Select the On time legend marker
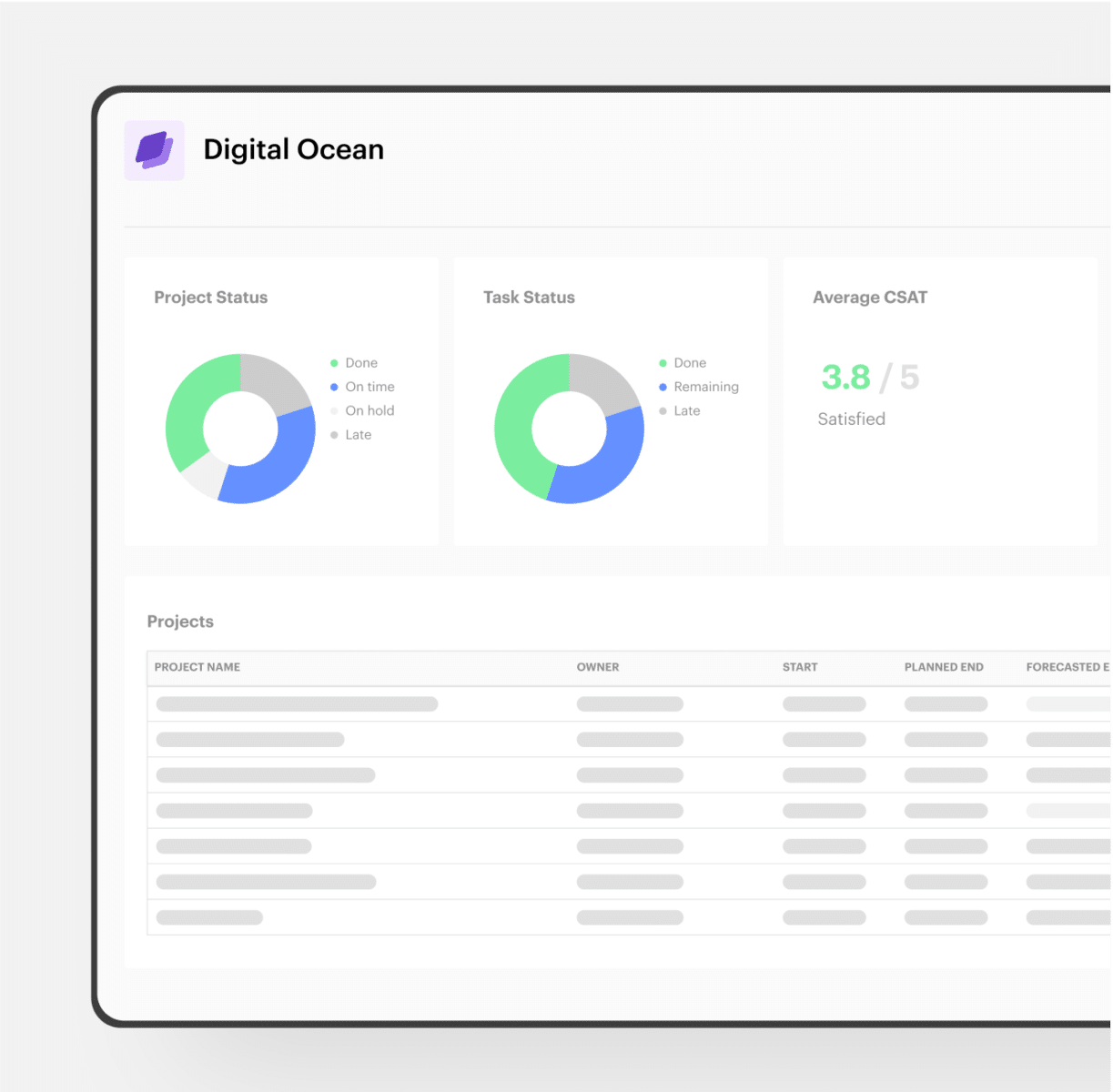1113x1092 pixels. 334,387
